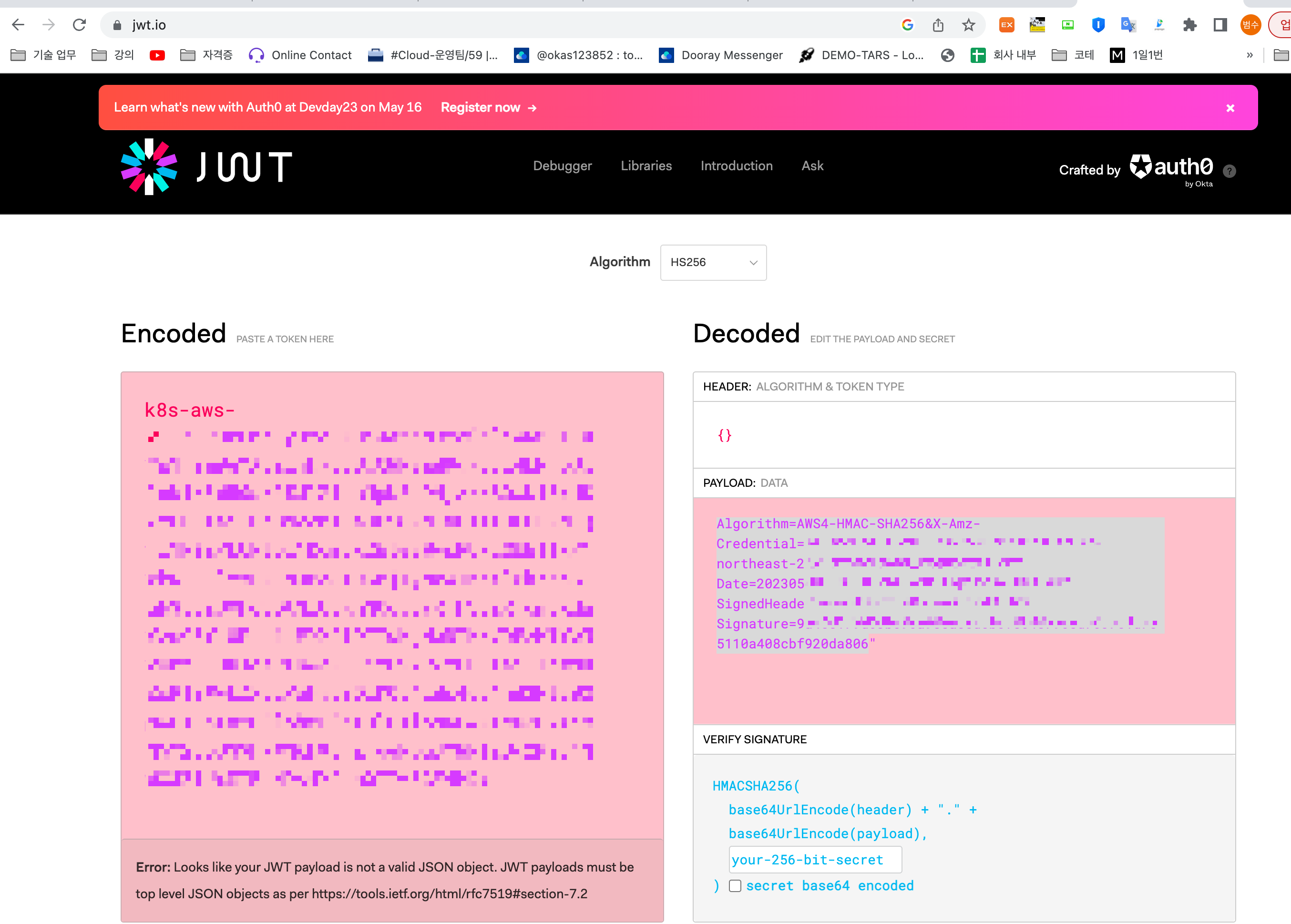Open the Libraries nav item
The width and height of the screenshot is (1291, 924).
[x=646, y=165]
